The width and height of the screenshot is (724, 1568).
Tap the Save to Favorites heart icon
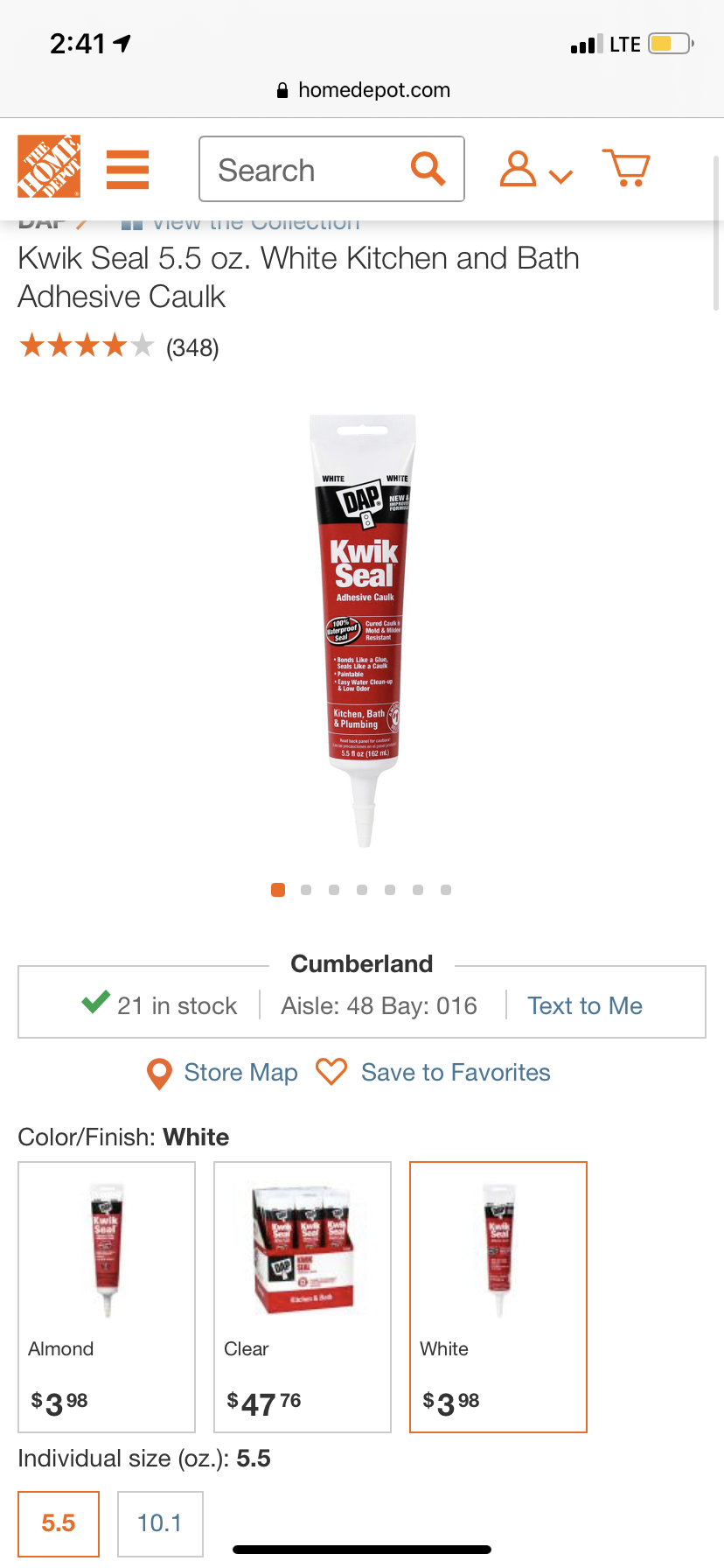[331, 1072]
